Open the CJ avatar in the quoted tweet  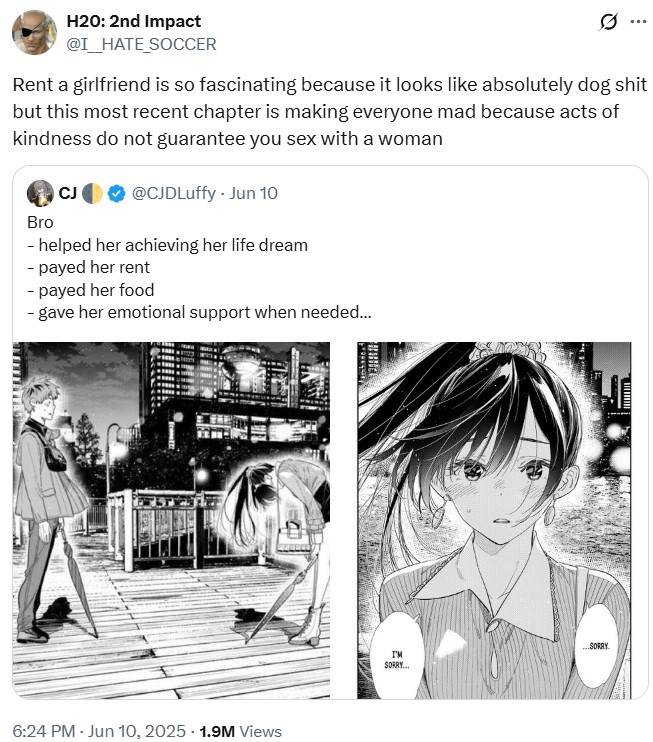(x=40, y=193)
